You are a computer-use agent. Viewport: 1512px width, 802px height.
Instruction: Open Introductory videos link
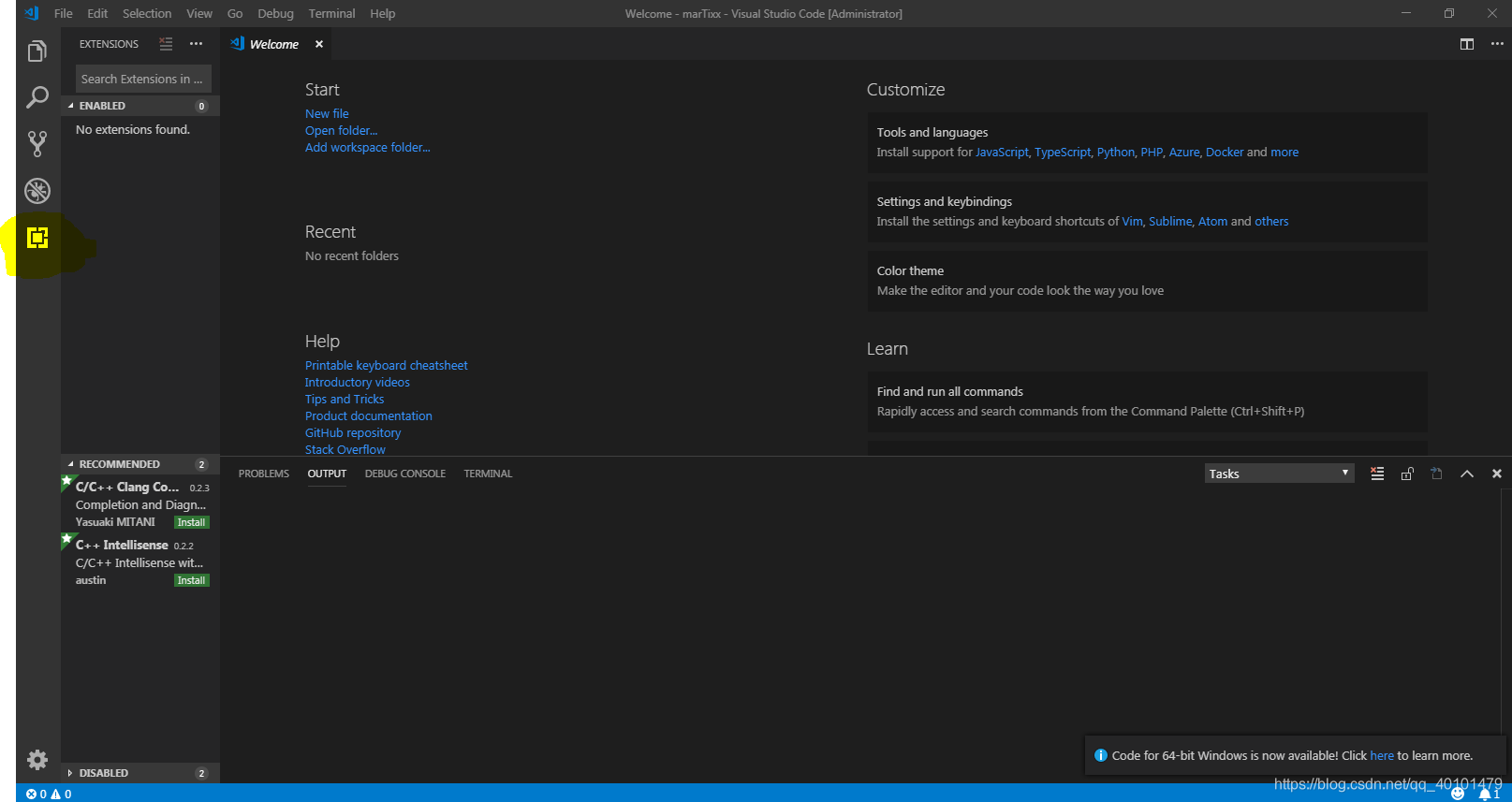pos(358,382)
